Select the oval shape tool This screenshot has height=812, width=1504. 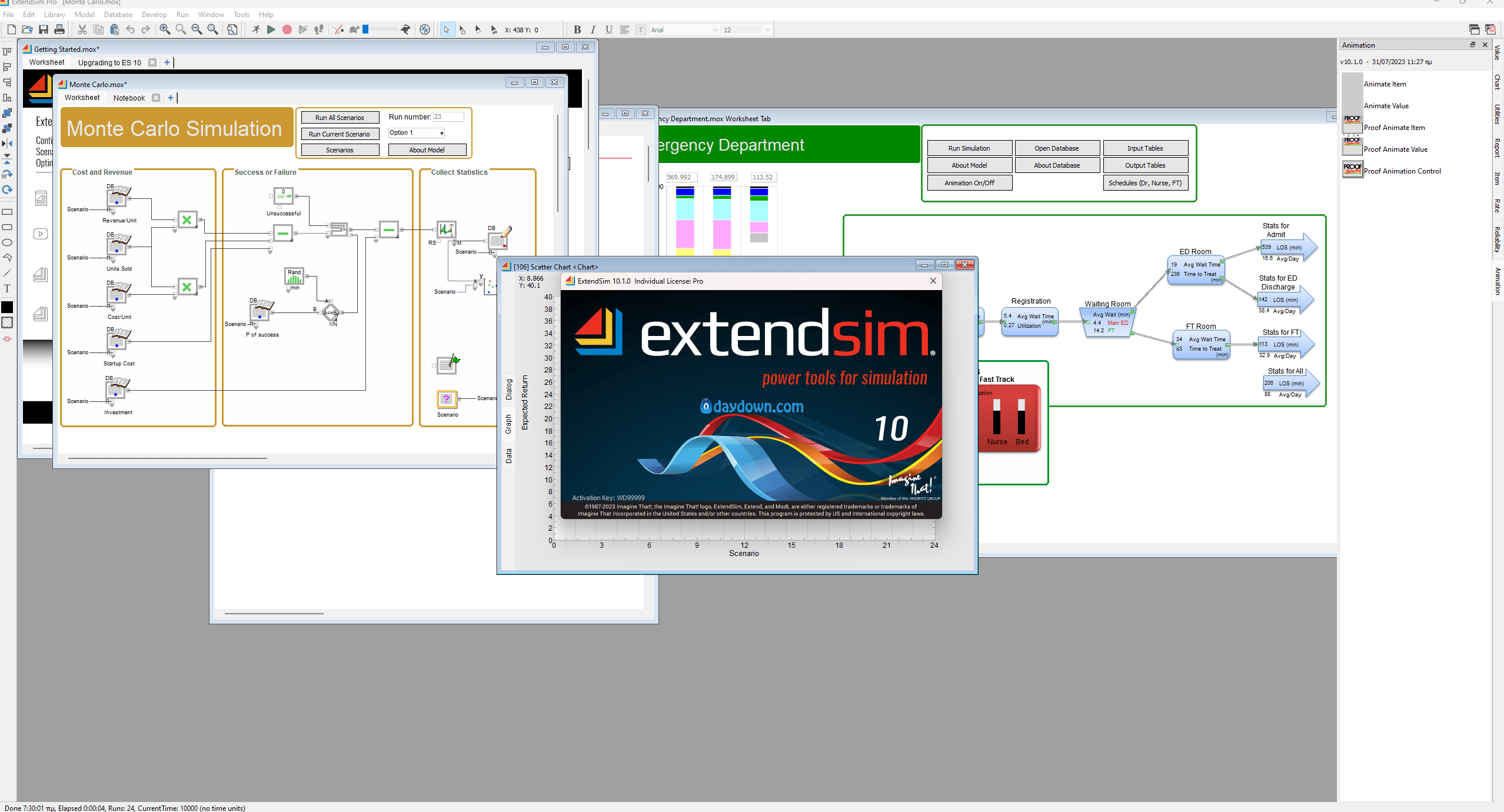pyautogui.click(x=8, y=242)
